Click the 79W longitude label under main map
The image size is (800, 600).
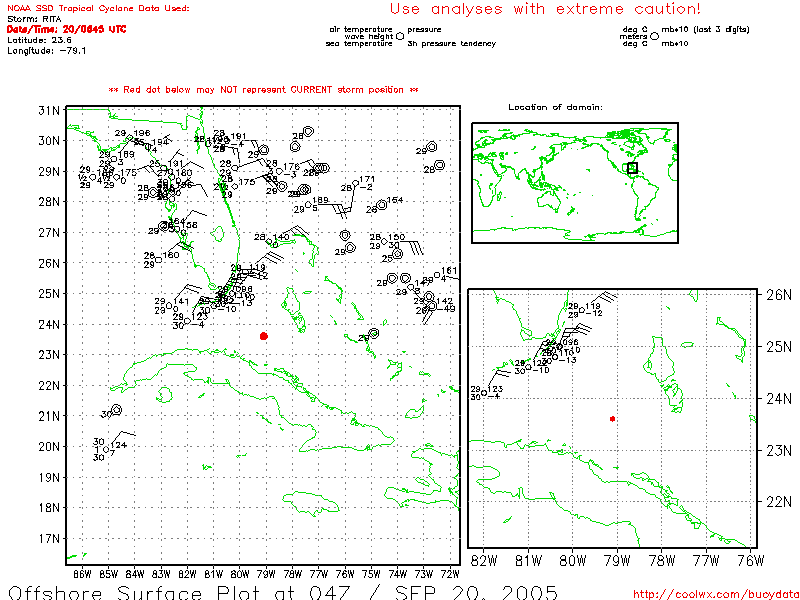pyautogui.click(x=265, y=573)
